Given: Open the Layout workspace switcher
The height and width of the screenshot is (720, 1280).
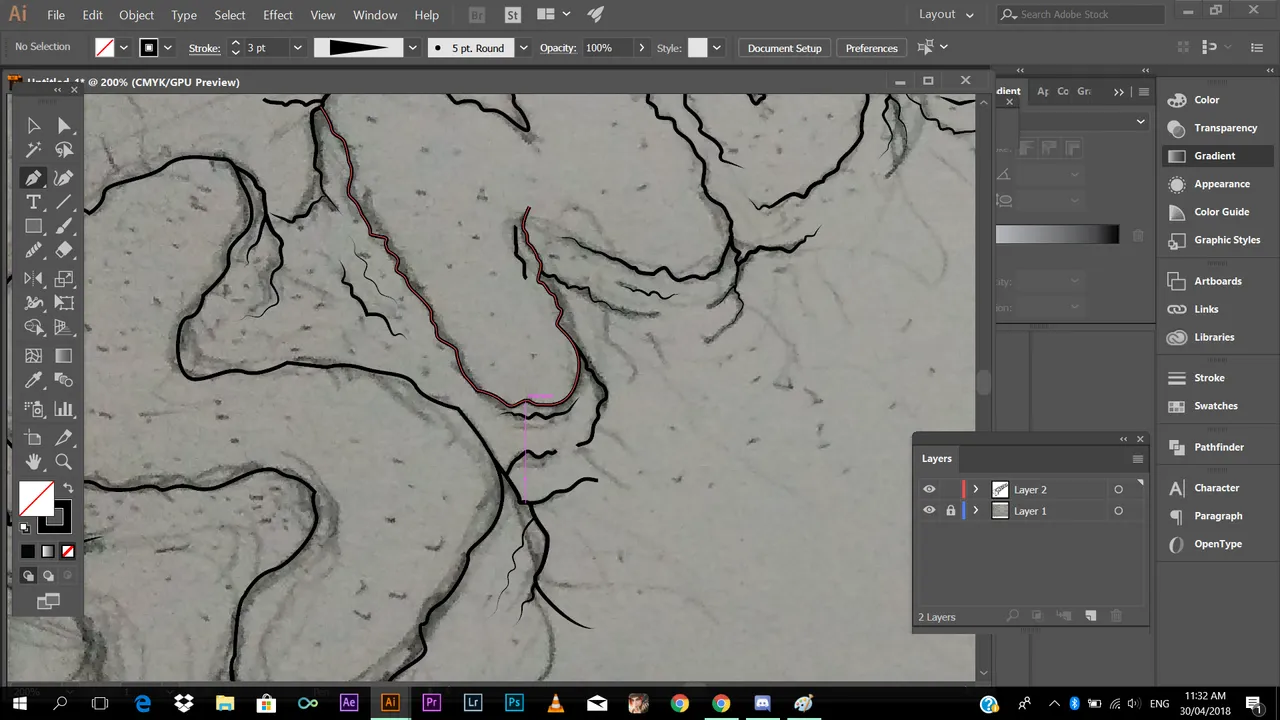Looking at the screenshot, I should (x=946, y=15).
